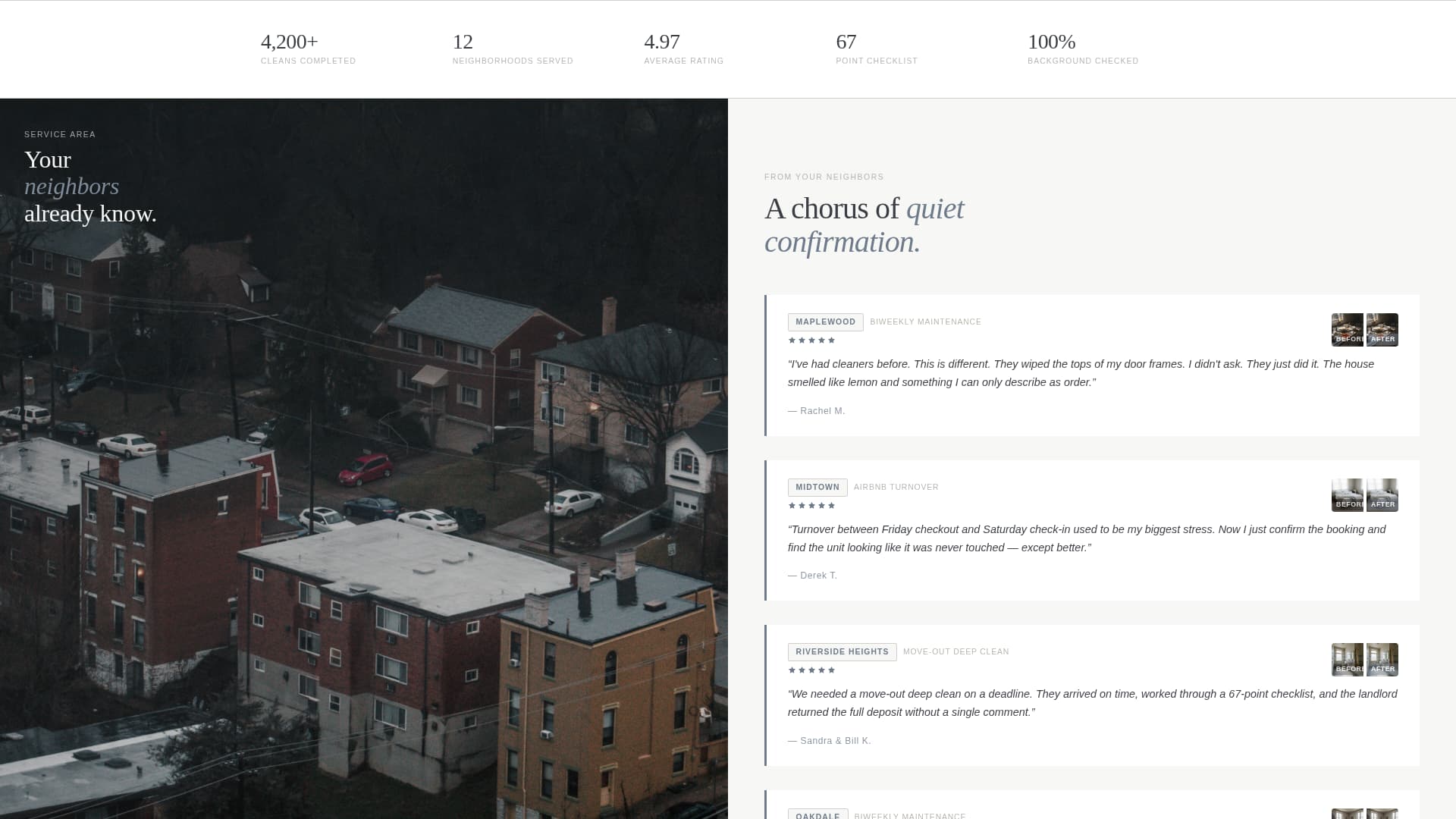Click the '4,200+' cleans completed stat
Viewport: 1456px width, 819px height.
(x=290, y=42)
